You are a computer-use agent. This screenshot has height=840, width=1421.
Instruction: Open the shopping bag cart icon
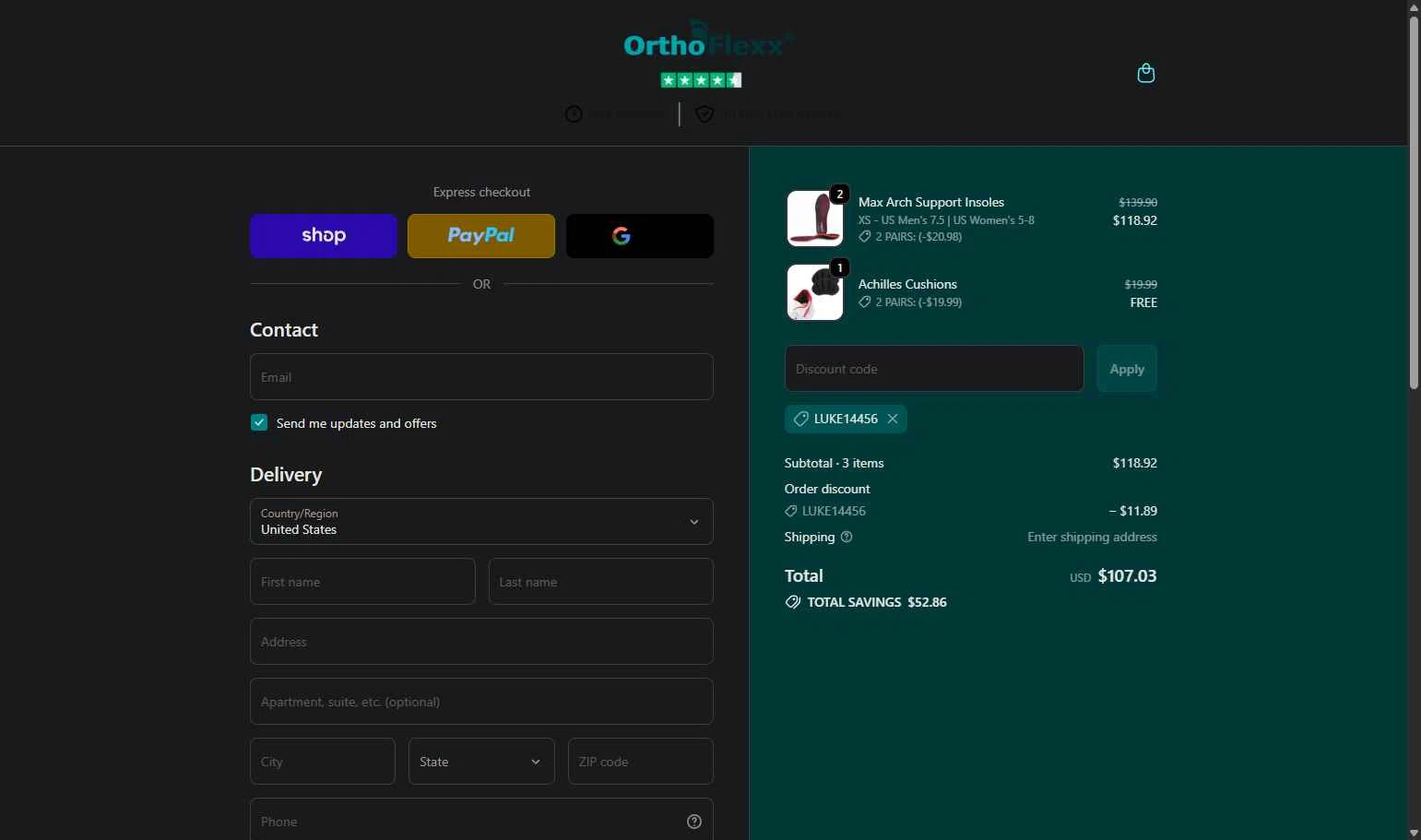pos(1146,73)
